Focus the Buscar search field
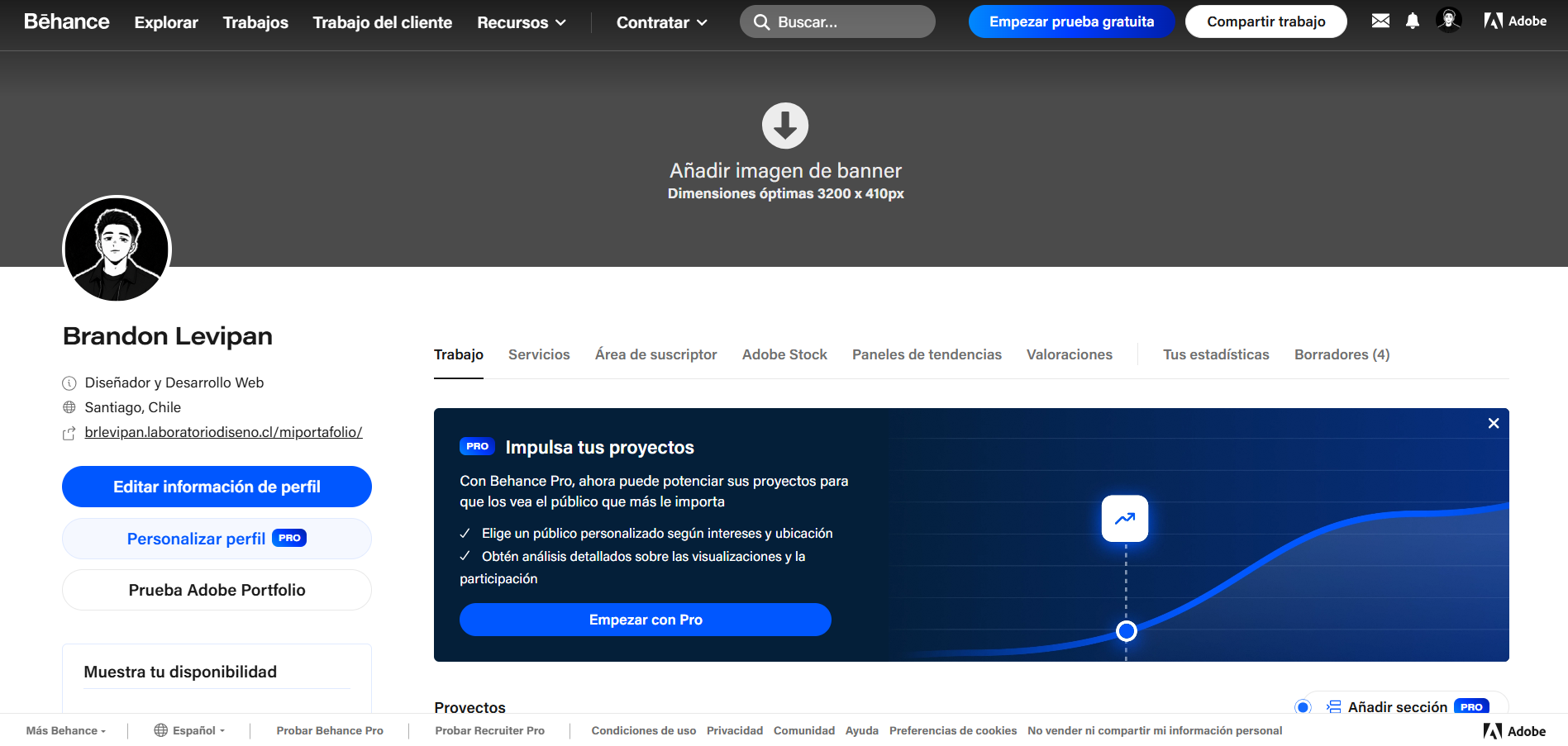This screenshot has height=746, width=1568. point(837,22)
